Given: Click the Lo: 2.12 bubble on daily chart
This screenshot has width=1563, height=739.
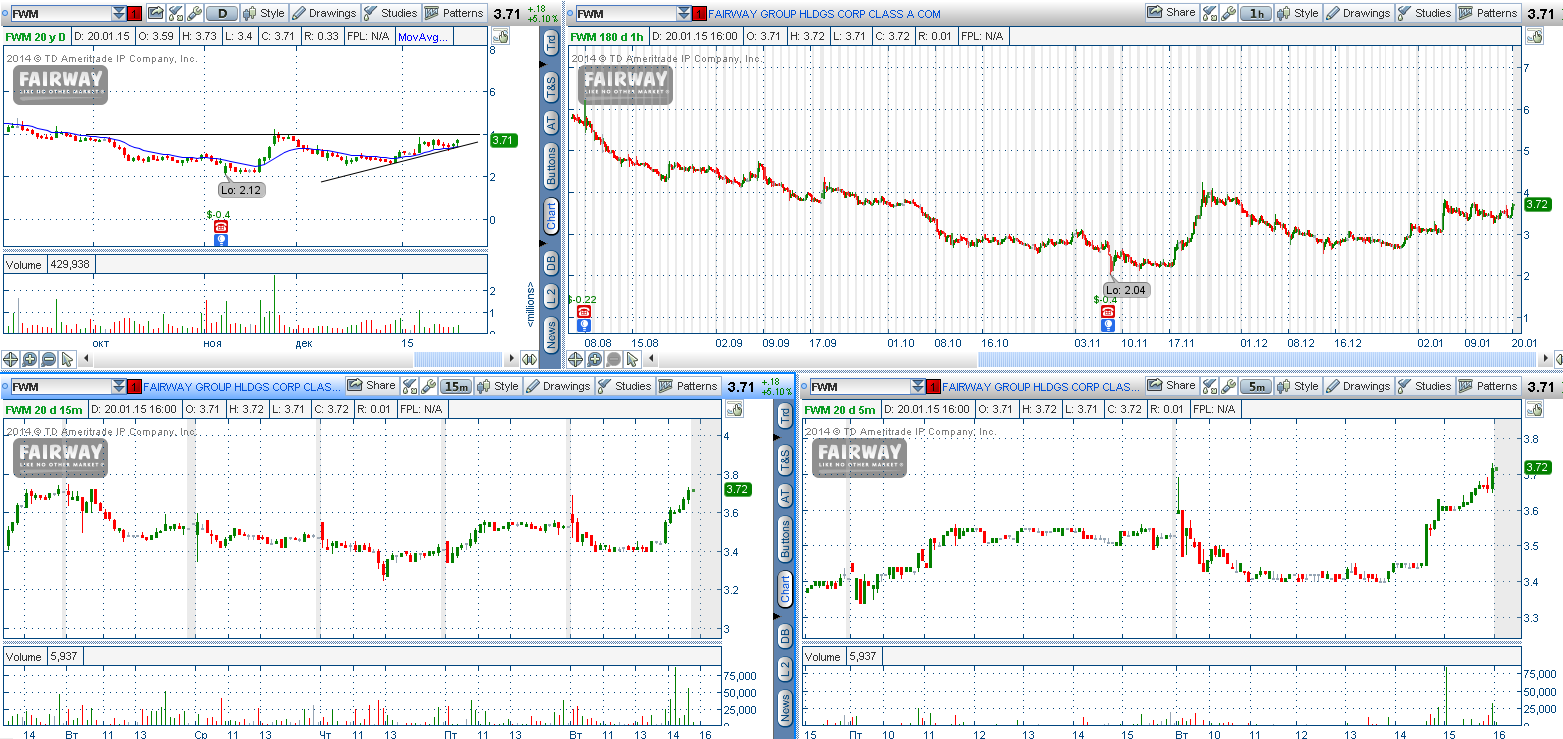Looking at the screenshot, I should tap(243, 189).
